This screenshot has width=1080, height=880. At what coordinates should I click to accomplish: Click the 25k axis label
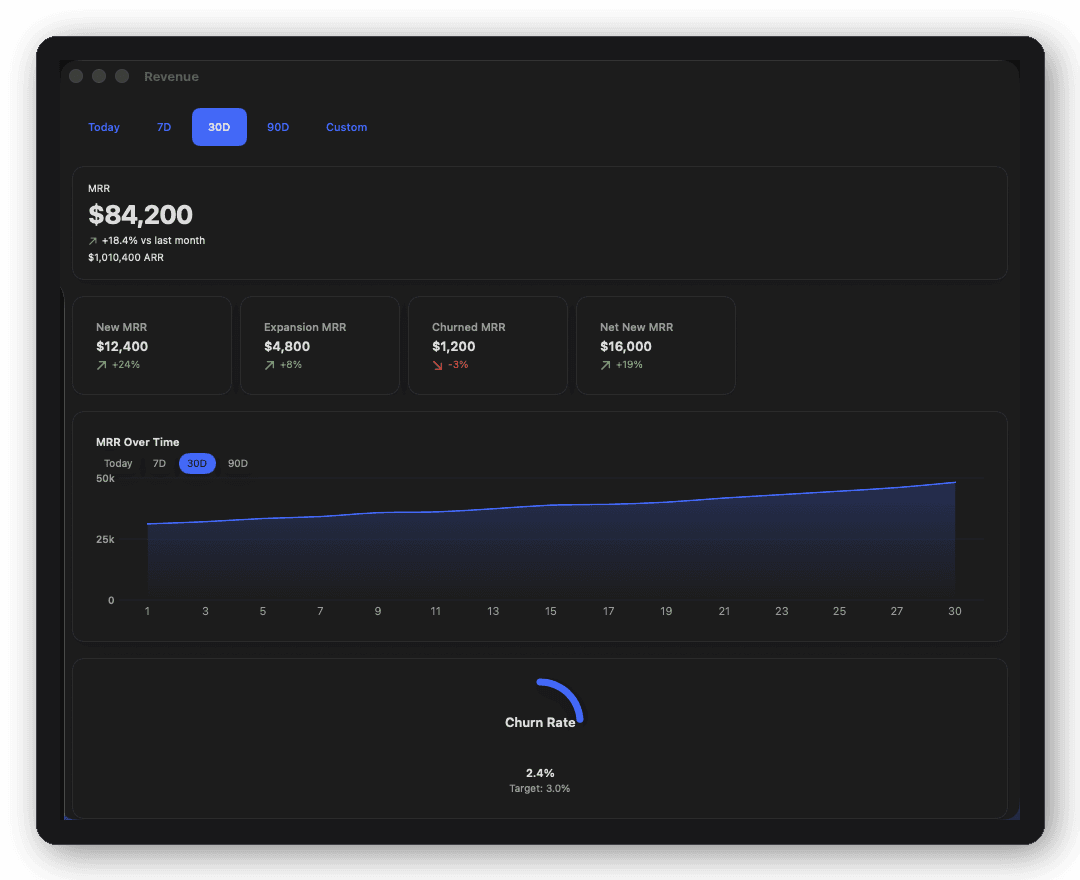tap(105, 539)
